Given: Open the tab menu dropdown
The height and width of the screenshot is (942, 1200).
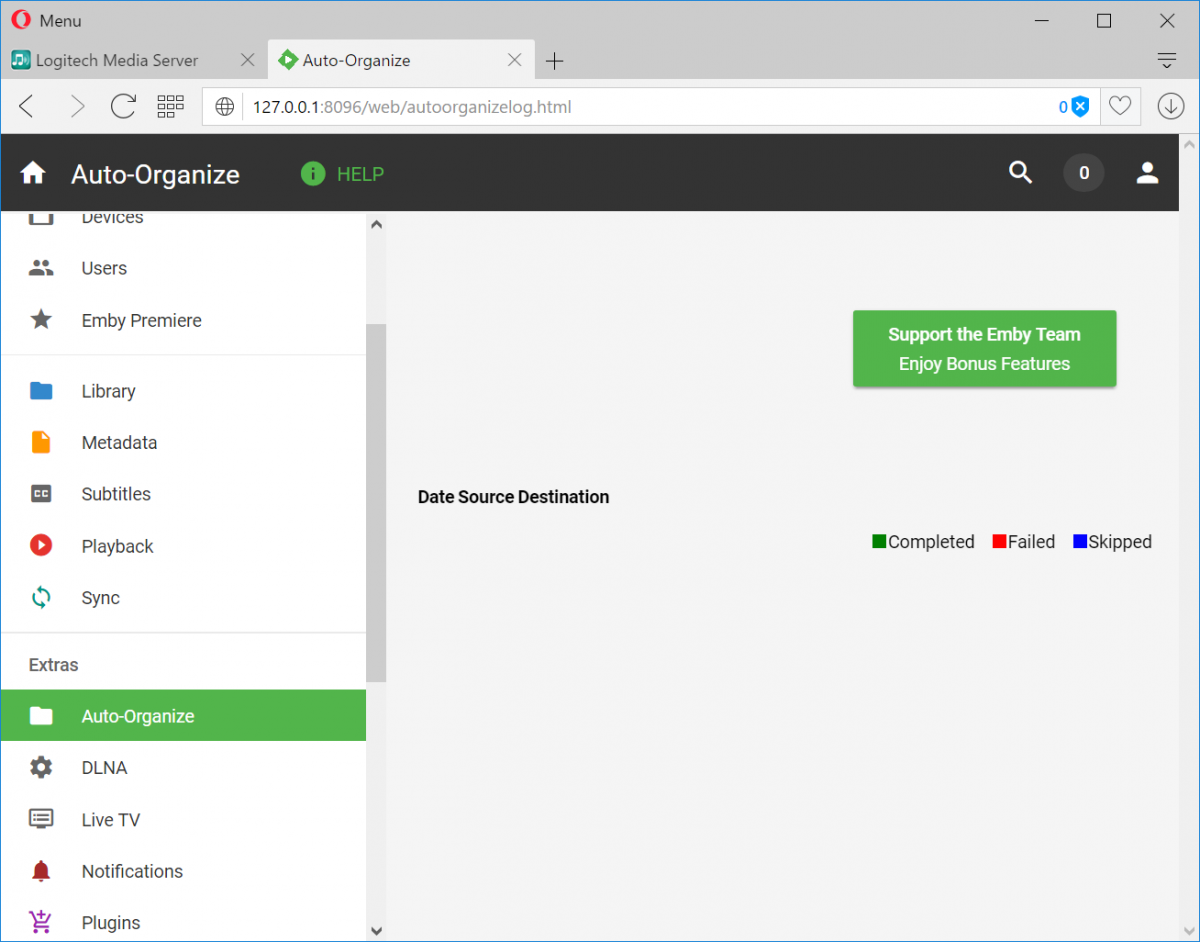Looking at the screenshot, I should (1167, 60).
